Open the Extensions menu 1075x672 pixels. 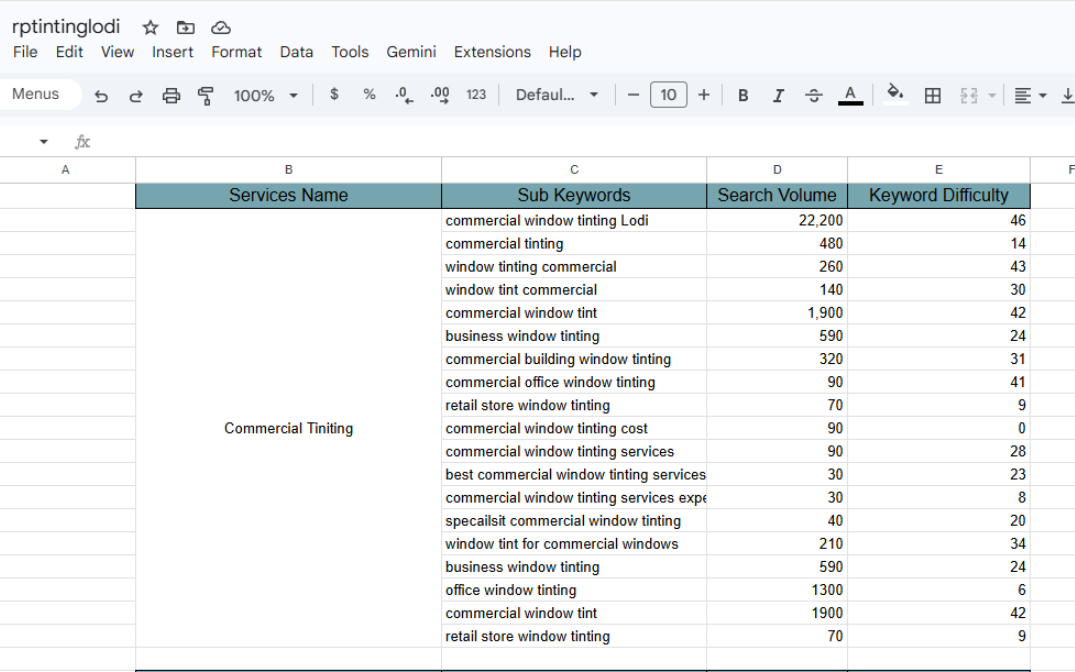click(x=492, y=52)
